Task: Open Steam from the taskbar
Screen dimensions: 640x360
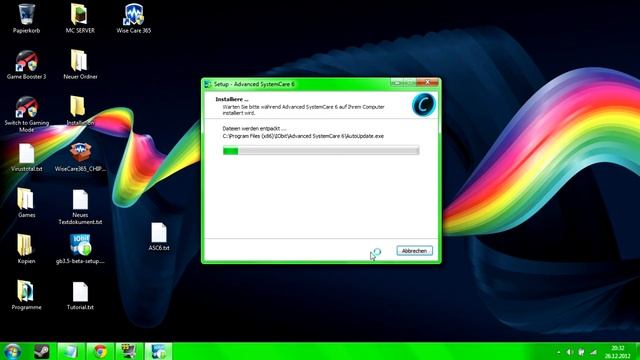Action: point(41,351)
